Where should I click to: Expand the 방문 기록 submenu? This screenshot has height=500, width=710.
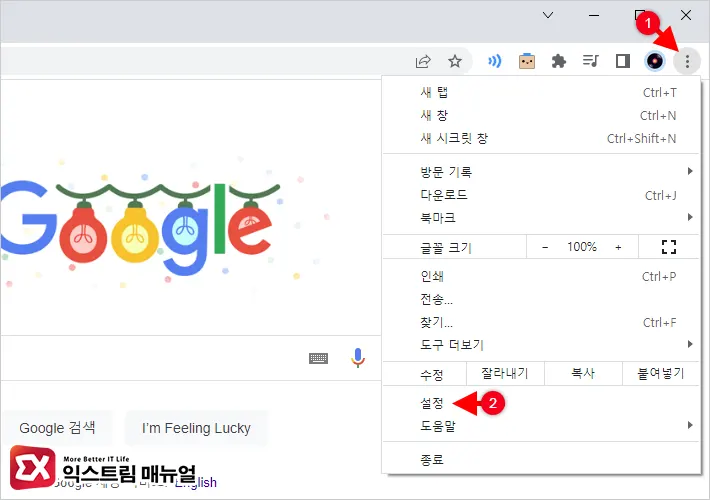pos(541,172)
